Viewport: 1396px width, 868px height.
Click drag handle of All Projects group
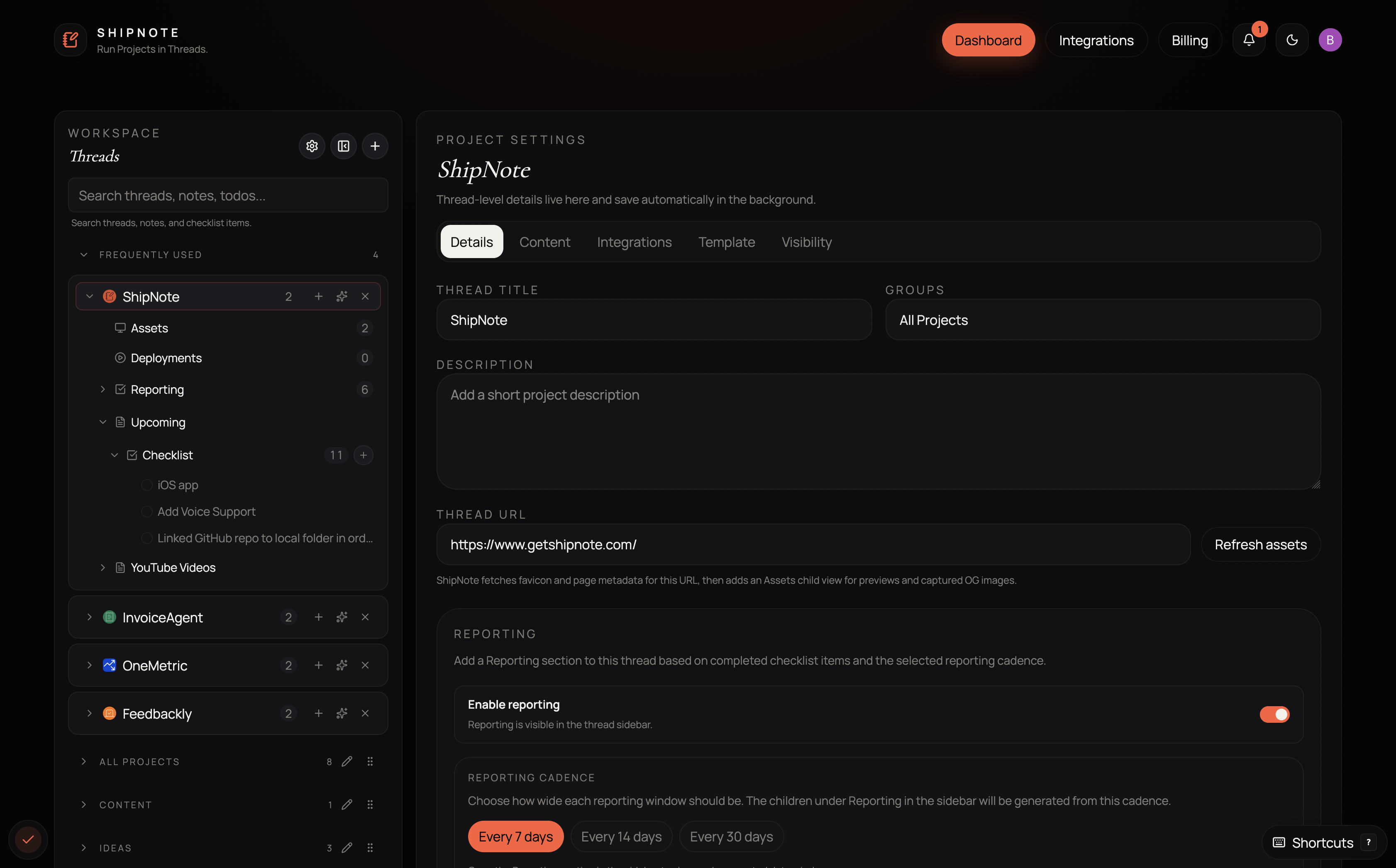coord(370,761)
